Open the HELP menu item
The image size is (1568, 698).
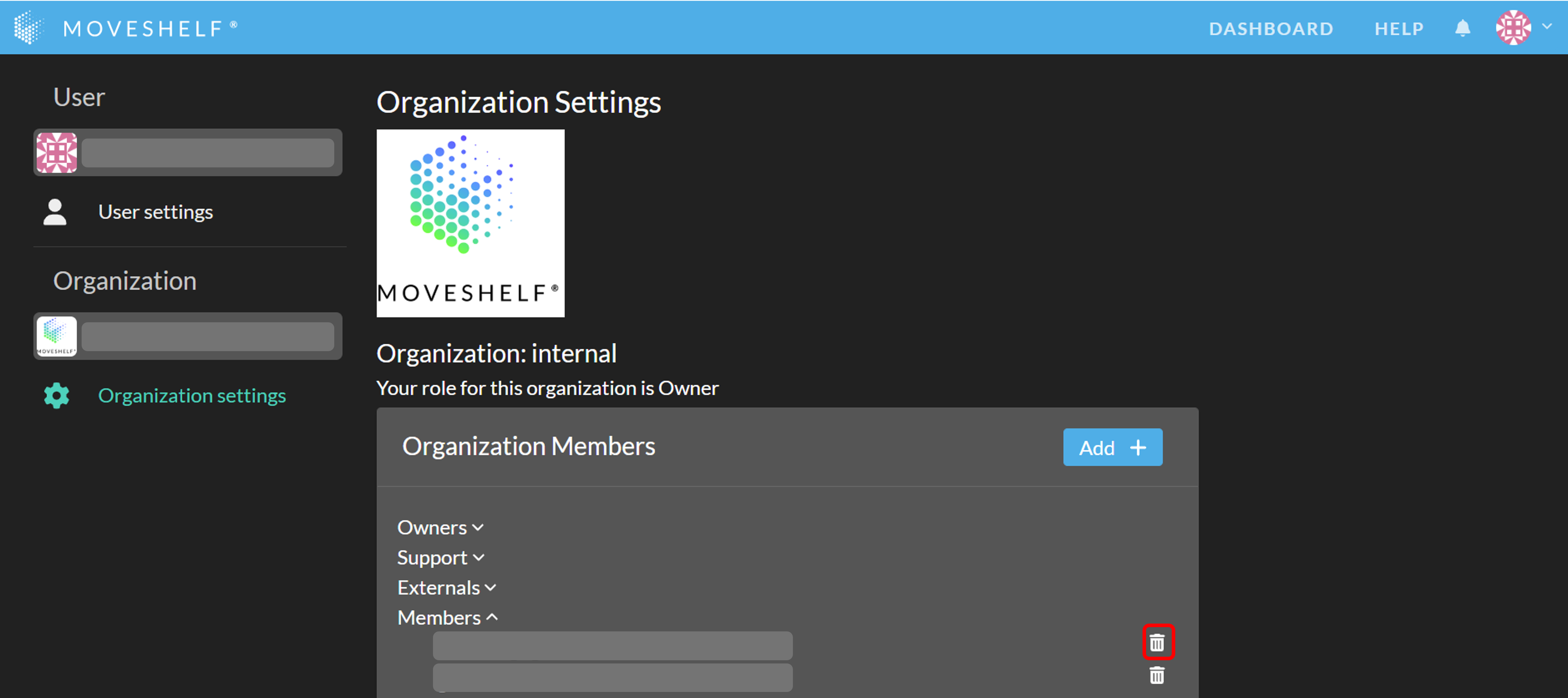(1398, 28)
